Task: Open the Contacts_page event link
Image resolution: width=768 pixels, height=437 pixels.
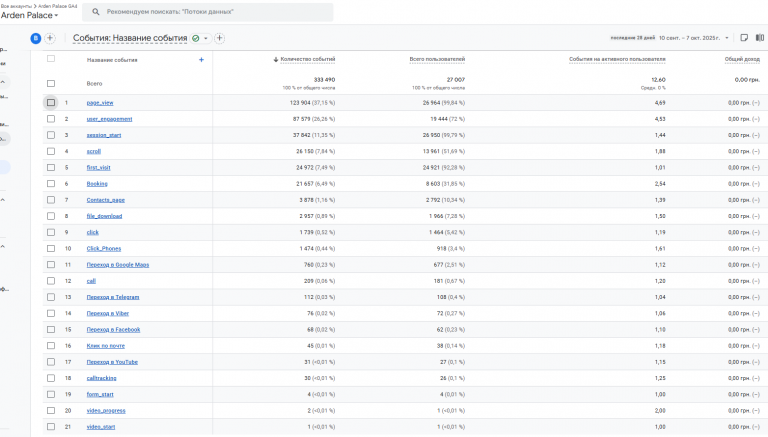Action: (x=106, y=200)
